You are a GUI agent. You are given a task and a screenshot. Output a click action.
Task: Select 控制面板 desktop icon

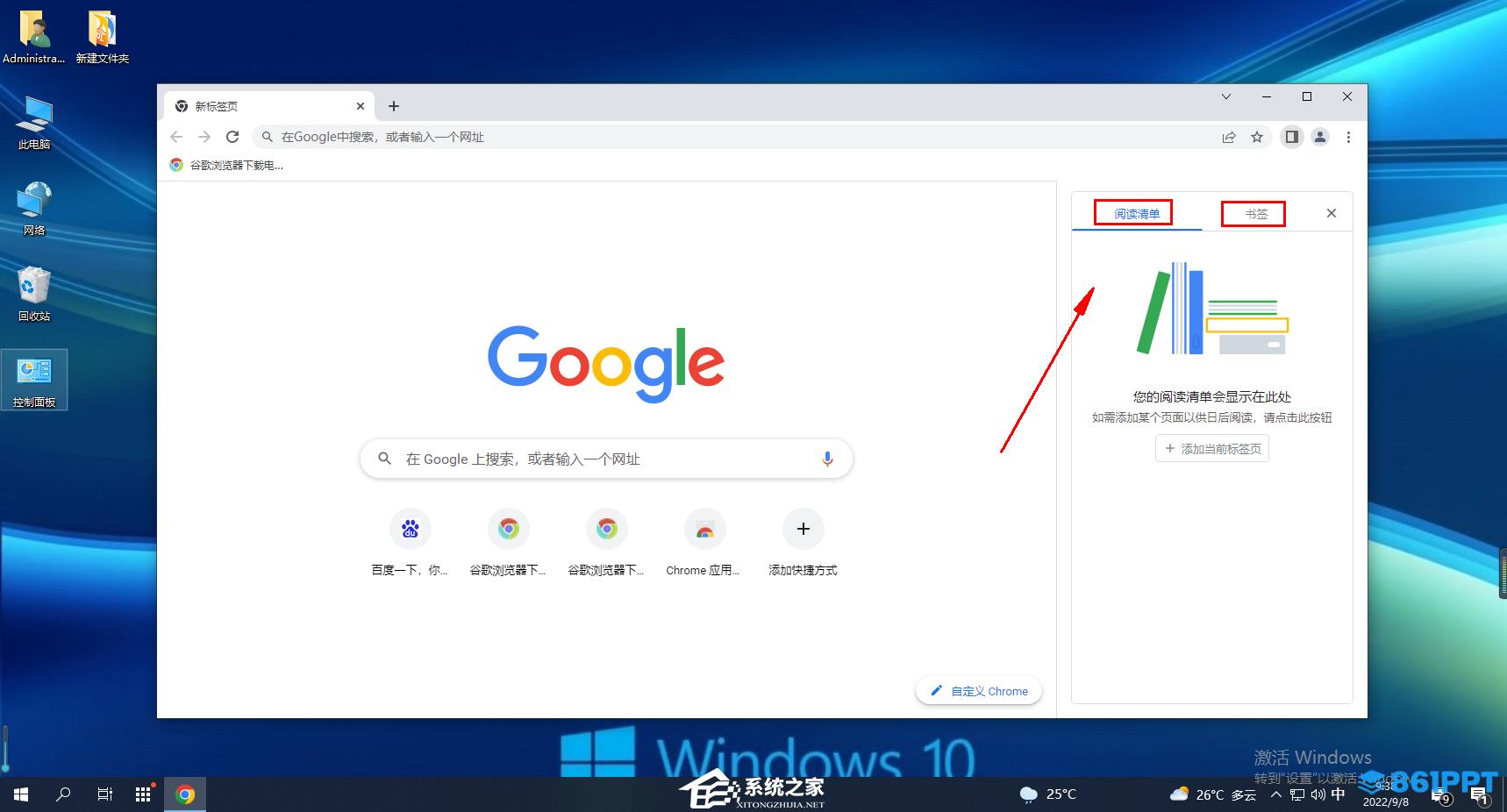[34, 381]
